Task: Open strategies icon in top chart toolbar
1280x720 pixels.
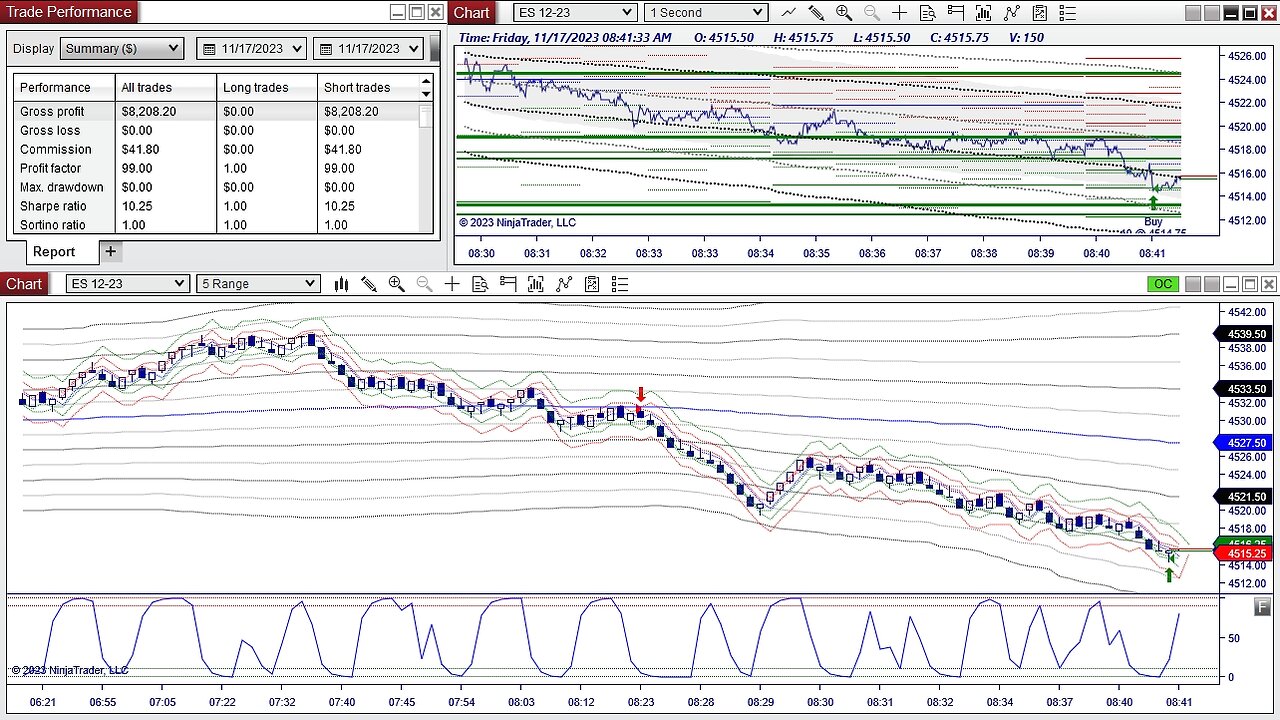Action: click(x=1039, y=13)
